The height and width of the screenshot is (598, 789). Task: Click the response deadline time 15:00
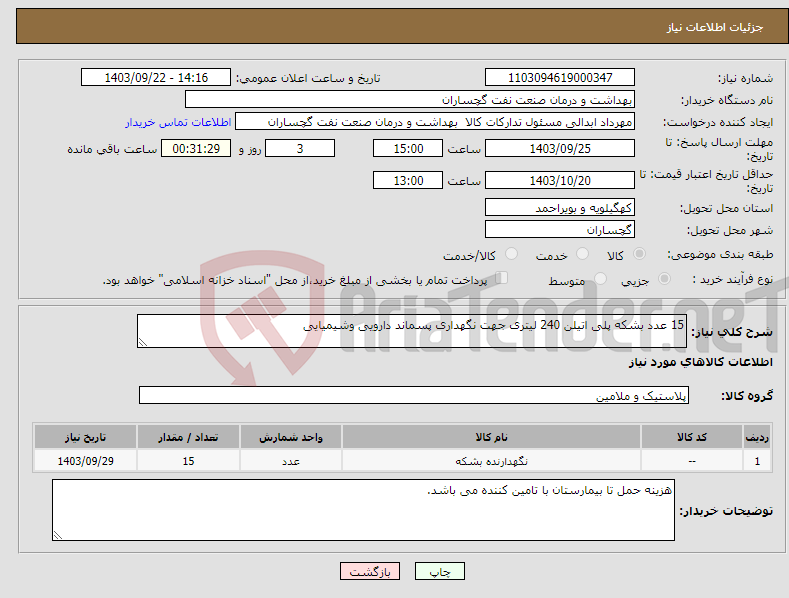point(408,148)
